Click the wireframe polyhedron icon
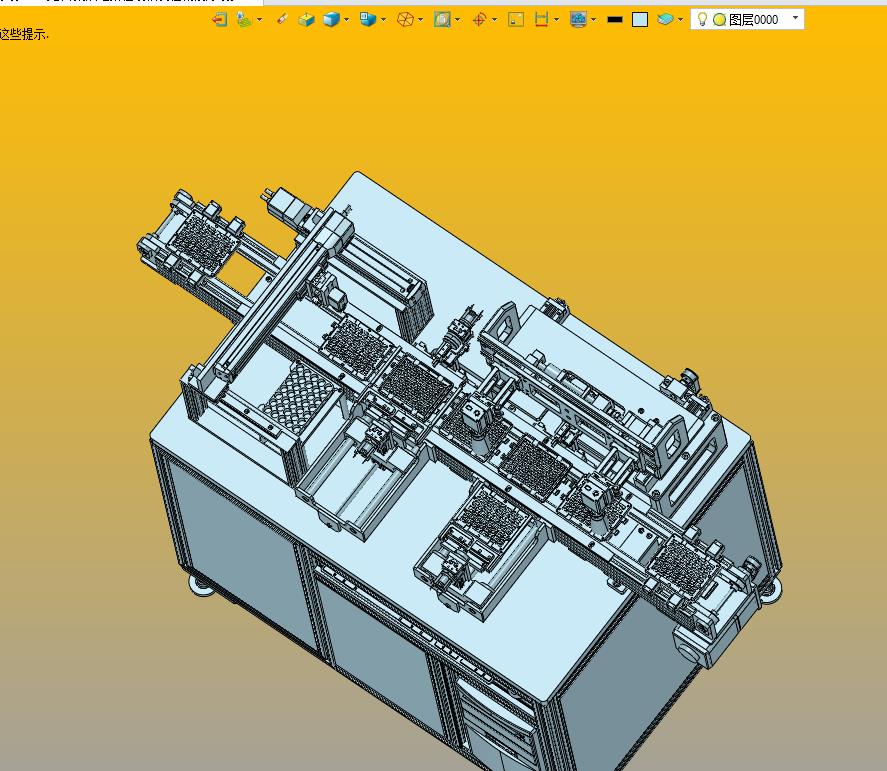This screenshot has width=887, height=771. click(x=405, y=19)
